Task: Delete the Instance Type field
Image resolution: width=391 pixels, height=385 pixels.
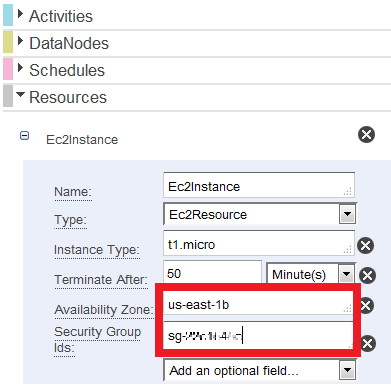Action: coord(366,246)
